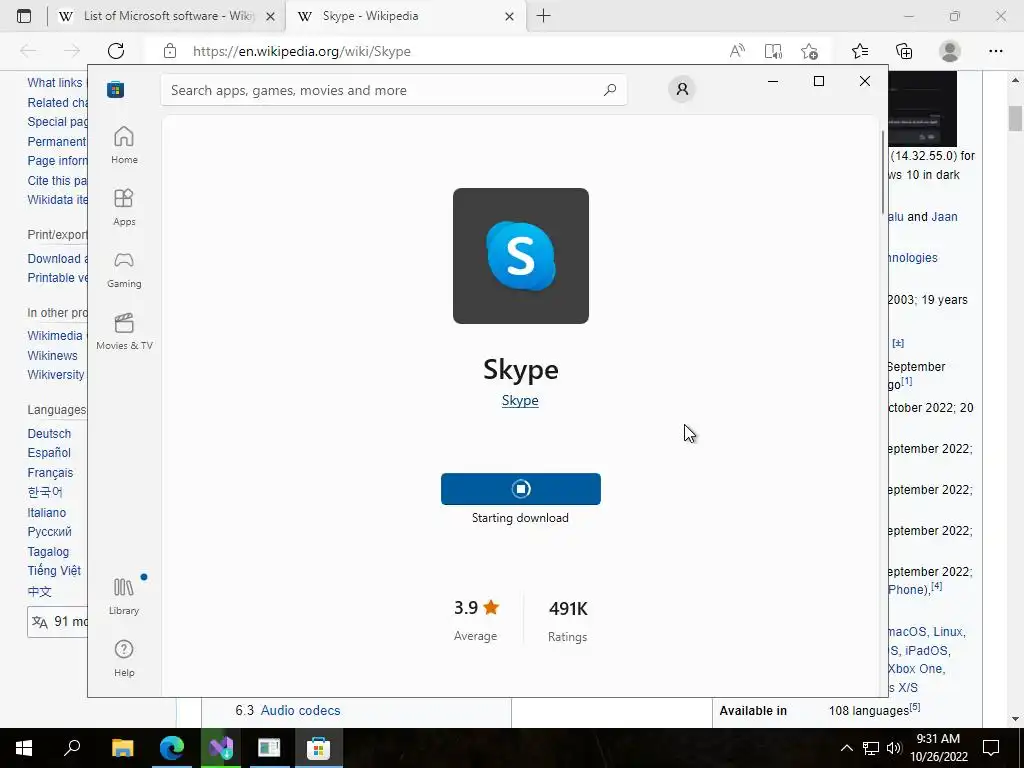This screenshot has width=1024, height=768.
Task: Open Help in the Store sidebar
Action: point(124,658)
